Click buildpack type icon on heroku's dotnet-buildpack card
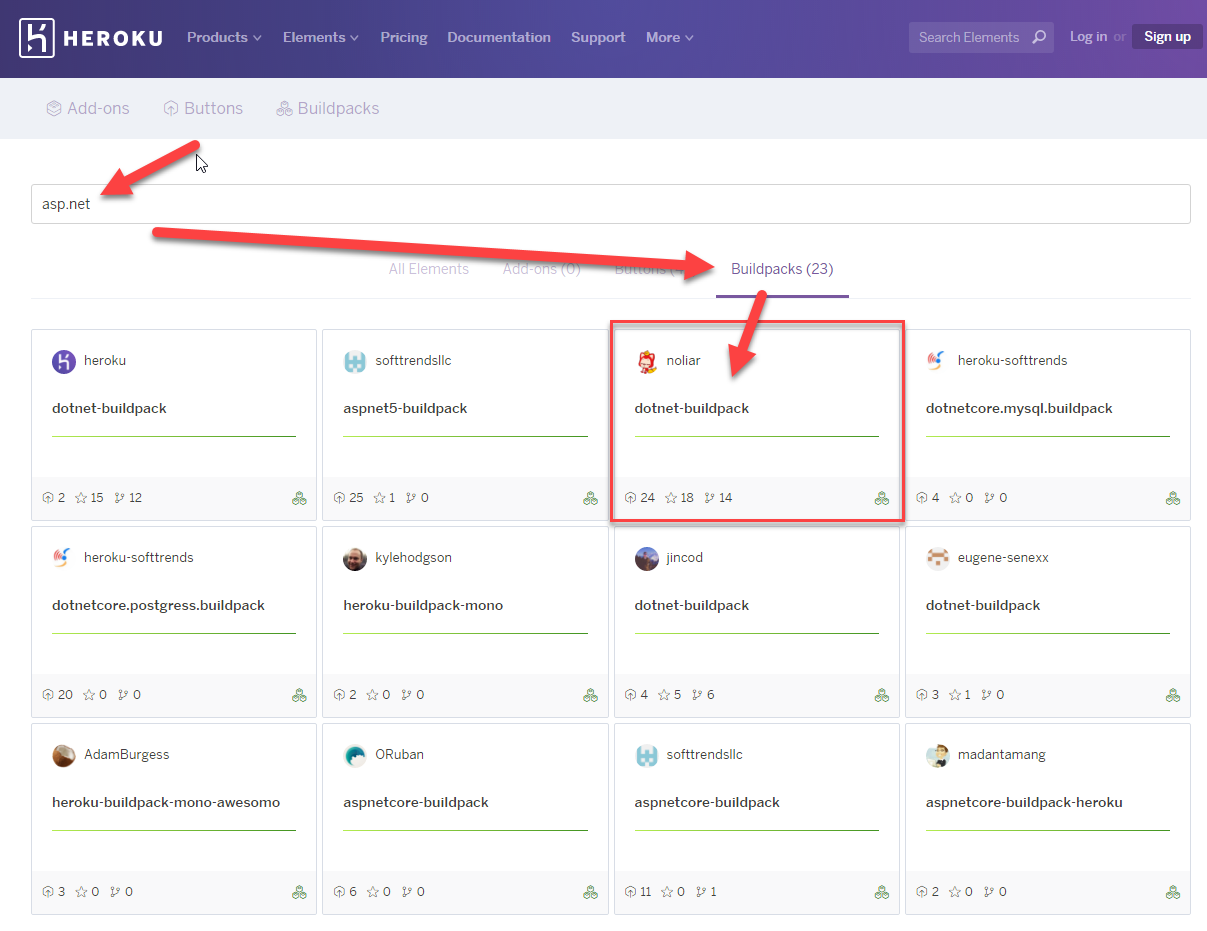The image size is (1207, 931). tap(299, 498)
